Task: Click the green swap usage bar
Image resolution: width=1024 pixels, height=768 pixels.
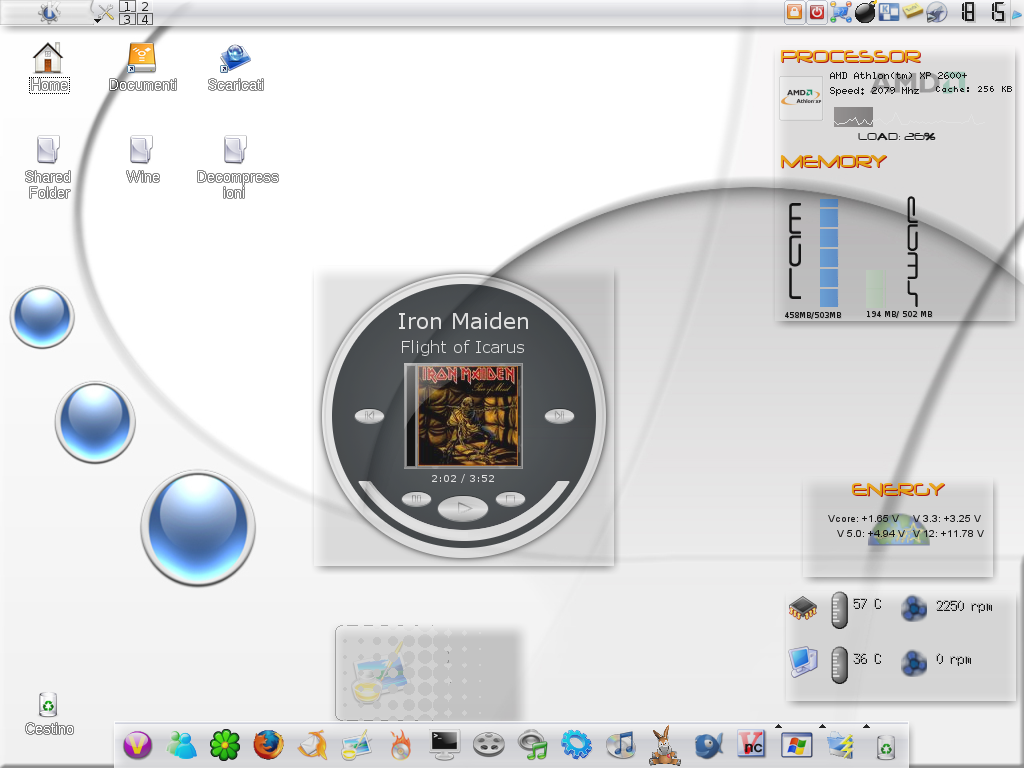Action: [x=876, y=289]
